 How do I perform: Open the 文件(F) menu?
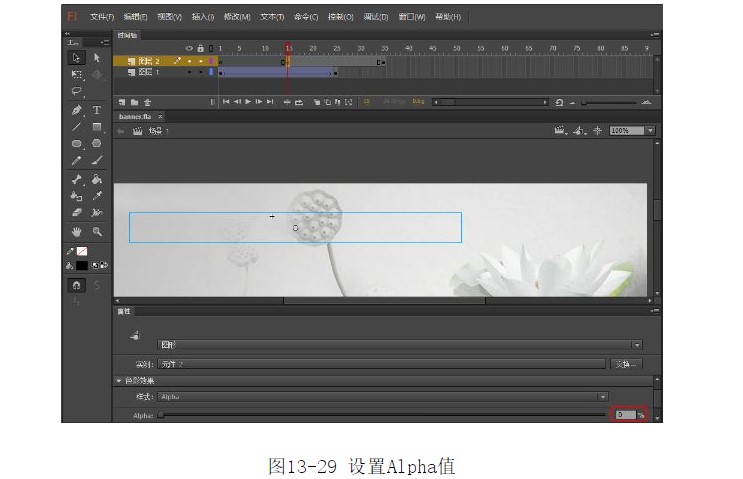(x=102, y=17)
